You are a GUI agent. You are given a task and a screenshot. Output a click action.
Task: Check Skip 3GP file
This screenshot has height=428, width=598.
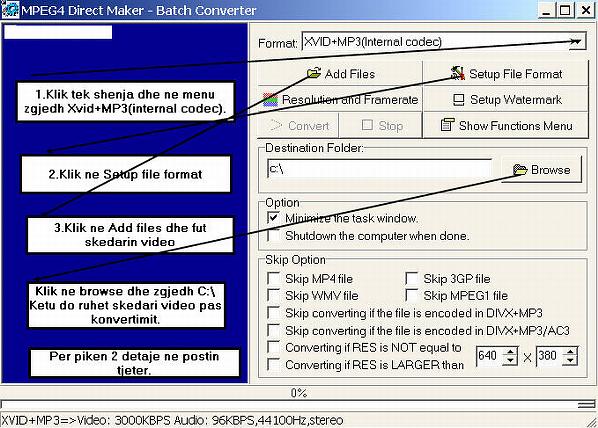tap(412, 278)
